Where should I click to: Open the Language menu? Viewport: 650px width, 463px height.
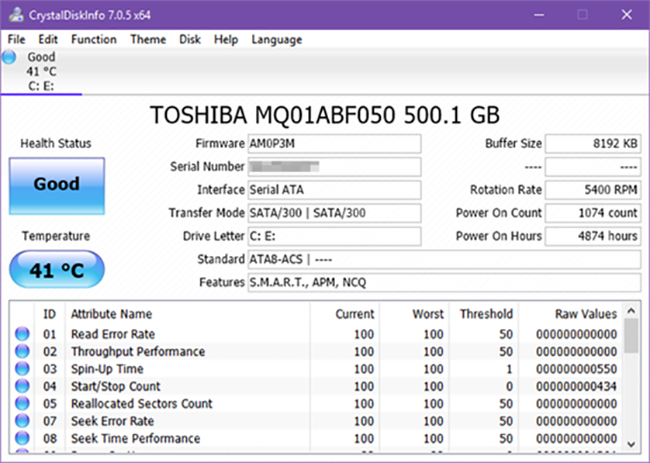pyautogui.click(x=277, y=39)
